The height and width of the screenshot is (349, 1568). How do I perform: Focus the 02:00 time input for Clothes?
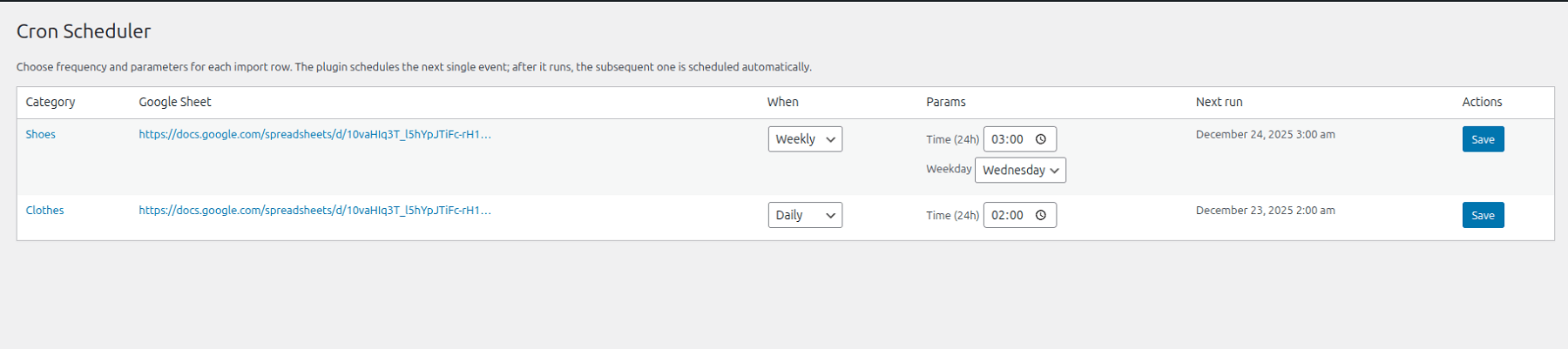[x=1008, y=215]
